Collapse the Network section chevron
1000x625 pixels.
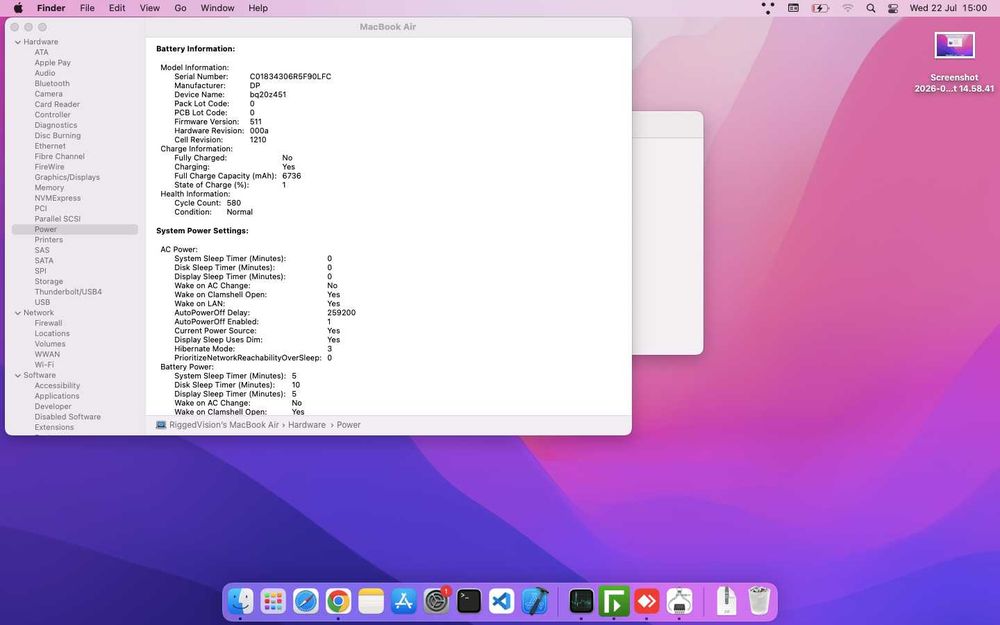coord(18,313)
